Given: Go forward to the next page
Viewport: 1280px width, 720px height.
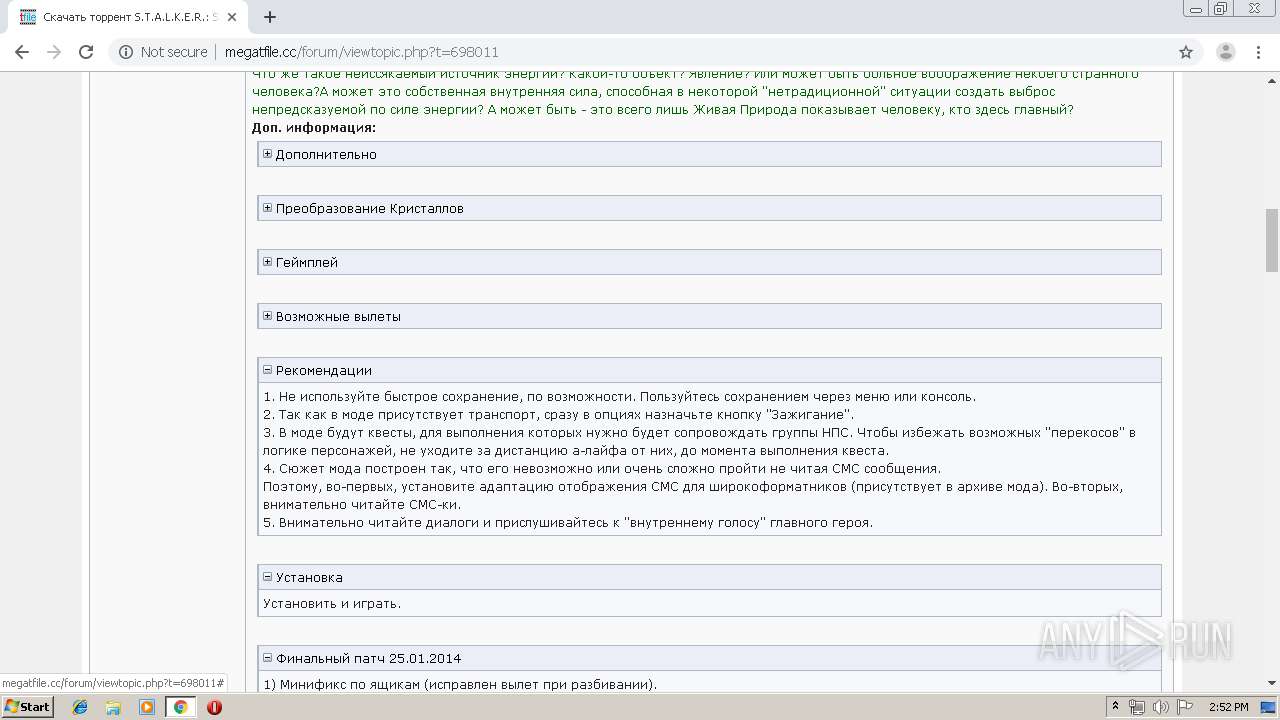Looking at the screenshot, I should tap(54, 52).
